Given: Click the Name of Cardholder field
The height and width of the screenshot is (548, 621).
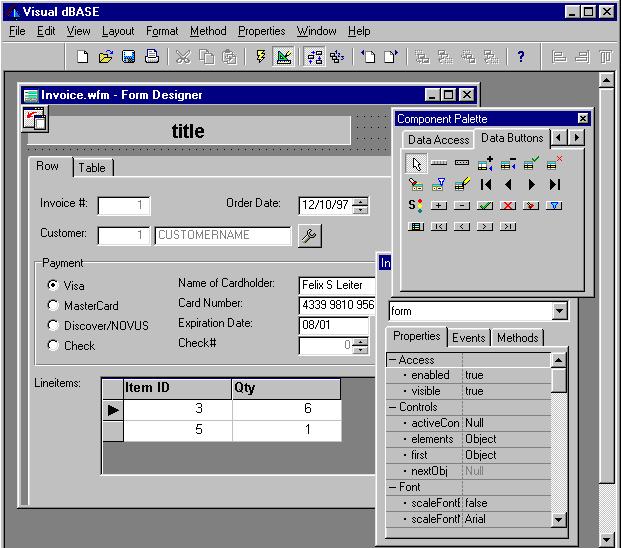Looking at the screenshot, I should click(337, 285).
